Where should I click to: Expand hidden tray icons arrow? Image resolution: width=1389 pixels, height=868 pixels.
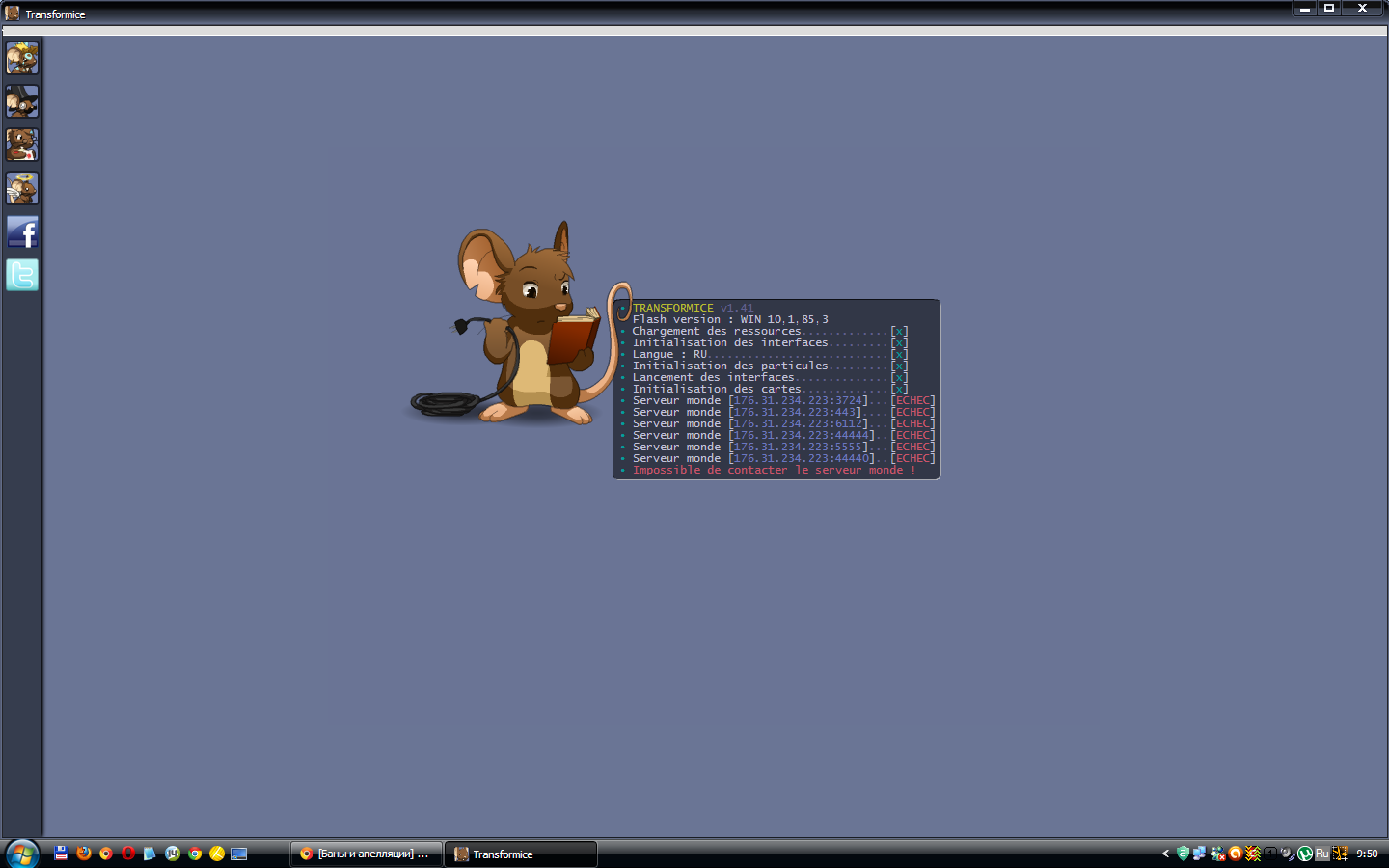(x=1165, y=854)
